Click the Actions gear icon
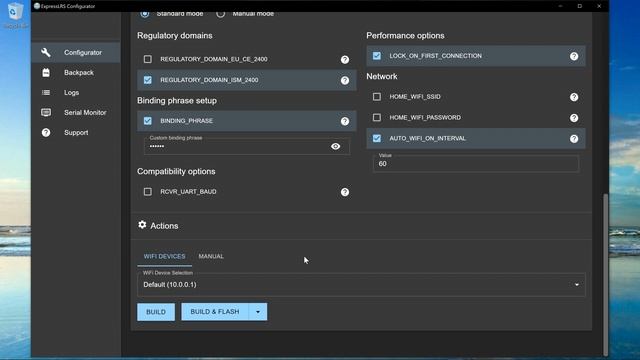The image size is (640, 360). coord(142,225)
